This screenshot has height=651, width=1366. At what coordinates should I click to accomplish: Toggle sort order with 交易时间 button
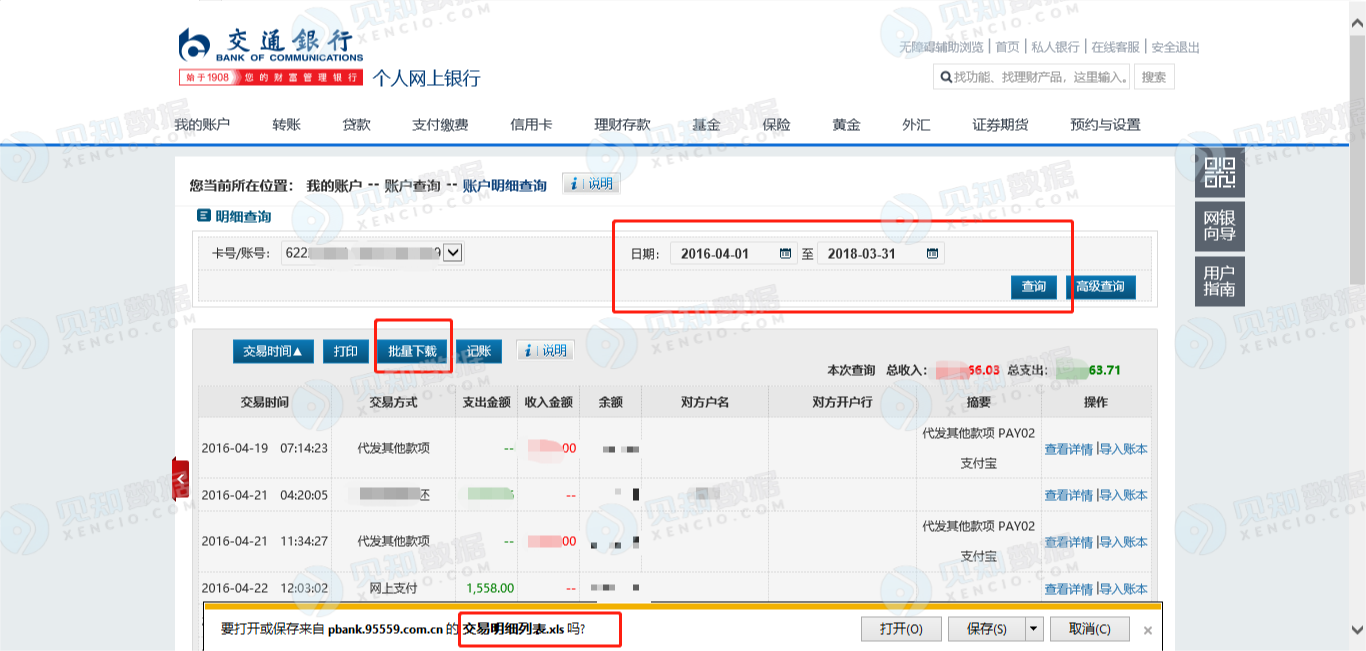click(x=273, y=351)
